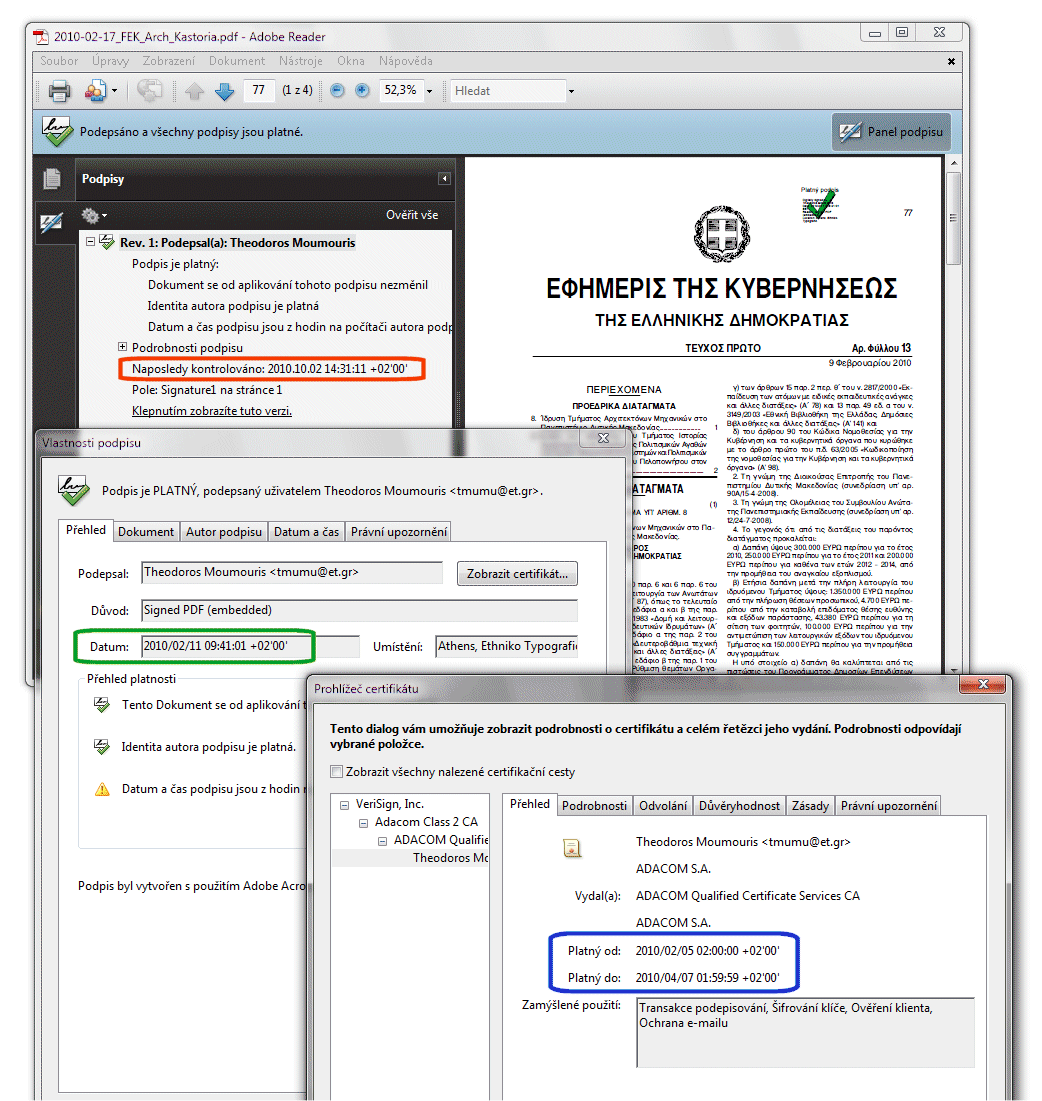The image size is (1042, 1101).
Task: Click the certificate icon in Přehled tab
Action: (572, 848)
